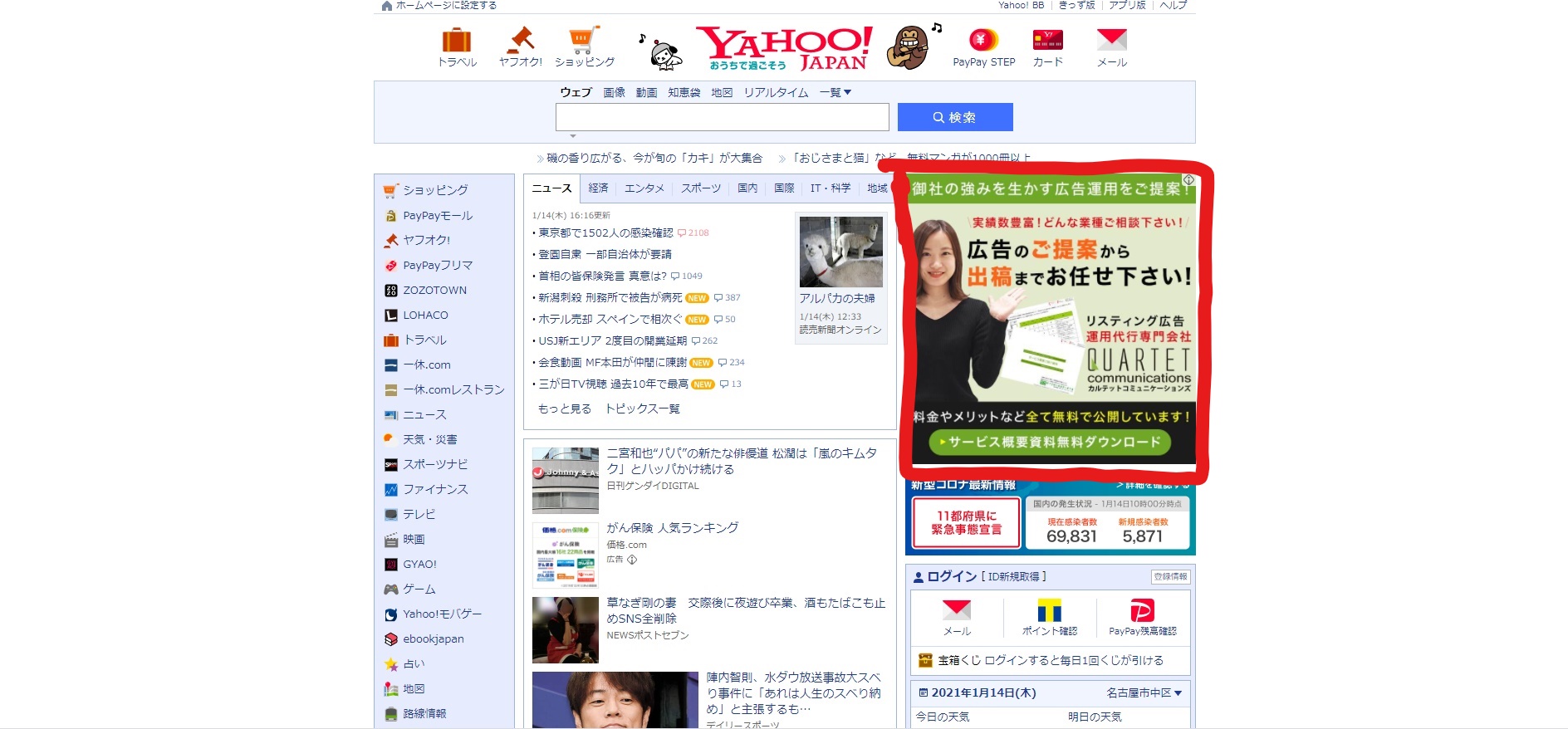The image size is (1568, 729).
Task: Open 名古屋市中区 location dropdown
Action: coord(1144,692)
